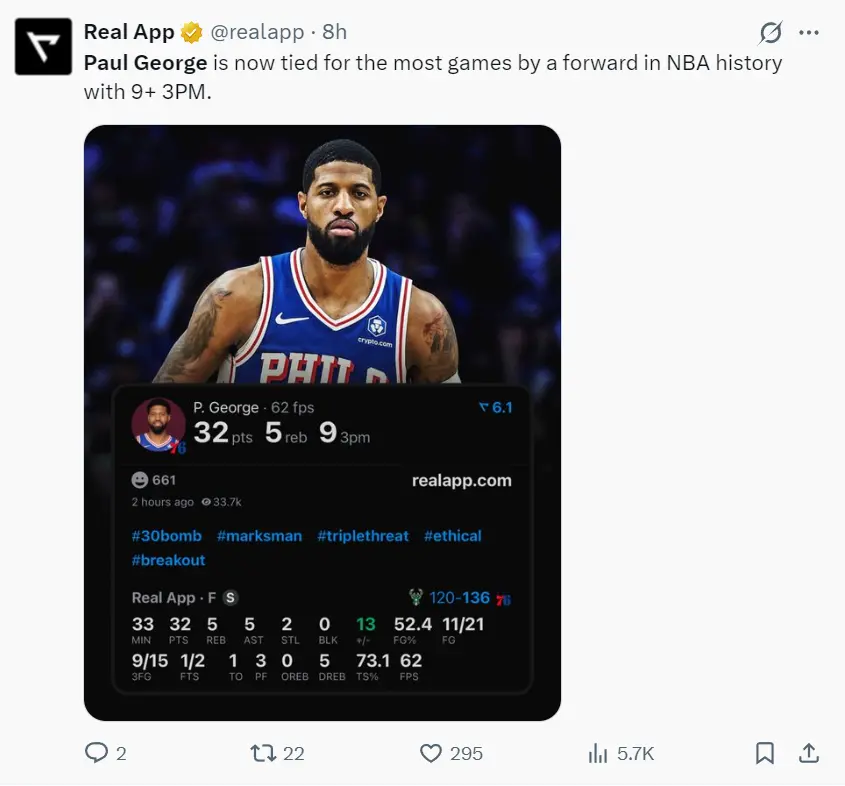The image size is (845, 786).
Task: Click the @realapp handle
Action: click(257, 33)
